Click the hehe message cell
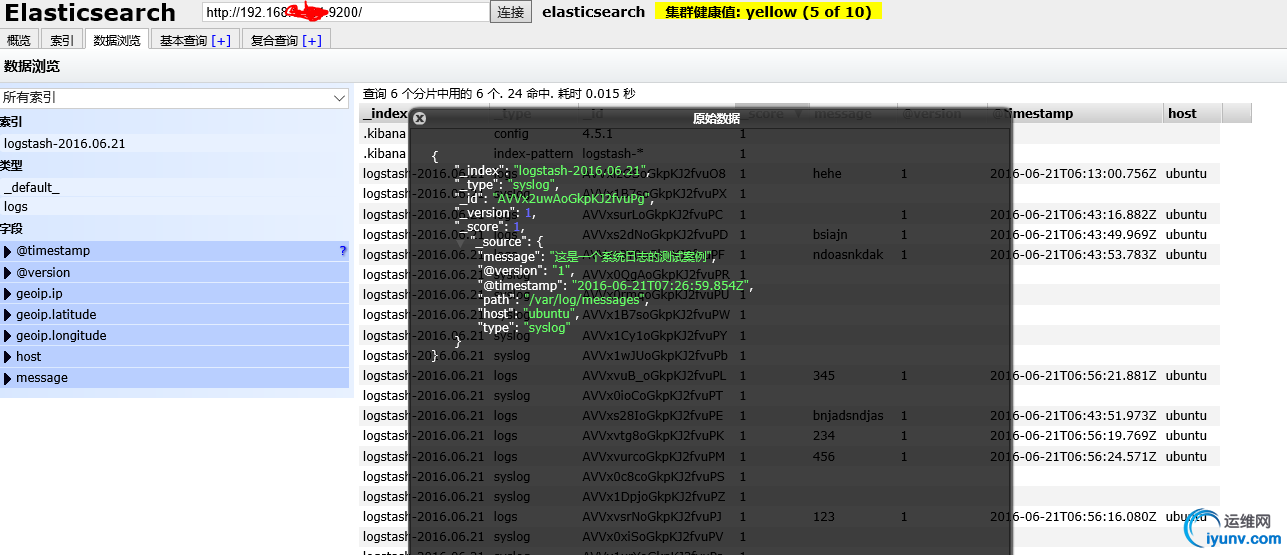 click(x=827, y=173)
